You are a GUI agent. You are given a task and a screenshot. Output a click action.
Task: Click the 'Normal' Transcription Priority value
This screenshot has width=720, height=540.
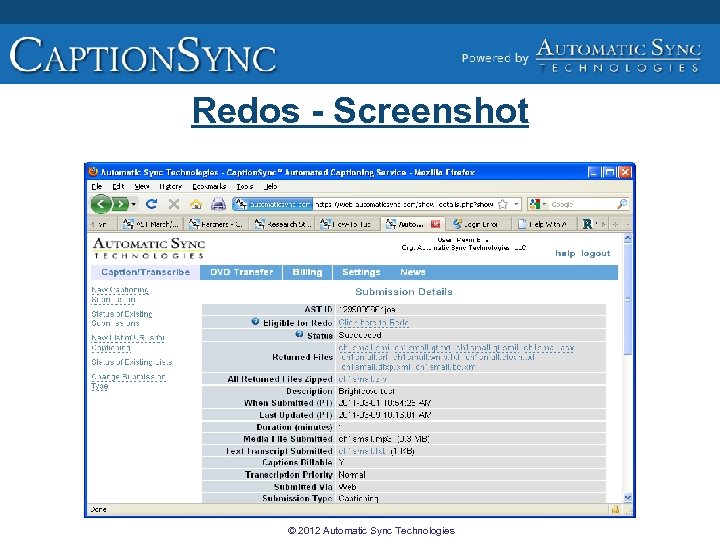click(x=352, y=475)
